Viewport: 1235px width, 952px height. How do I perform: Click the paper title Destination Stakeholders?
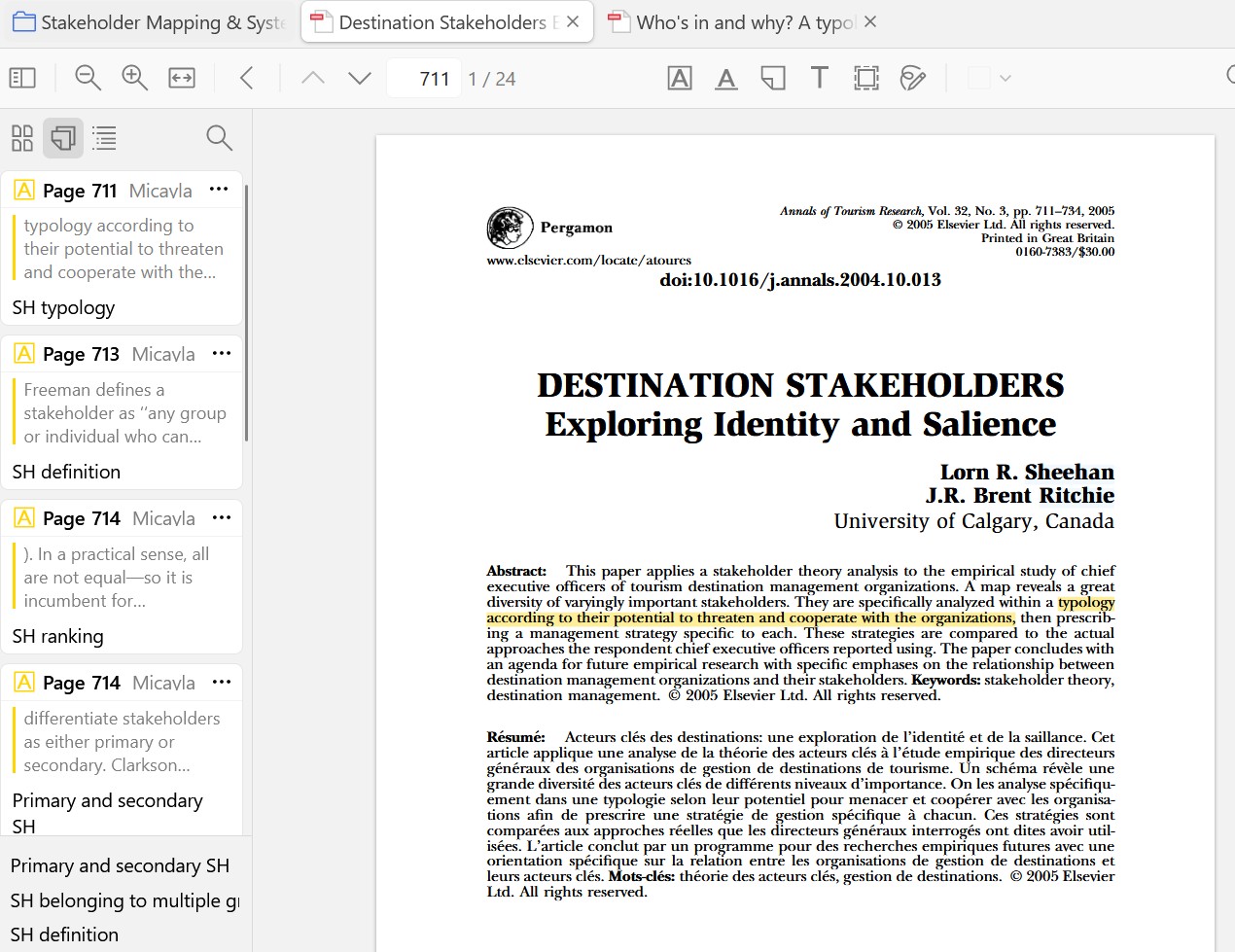[x=800, y=385]
